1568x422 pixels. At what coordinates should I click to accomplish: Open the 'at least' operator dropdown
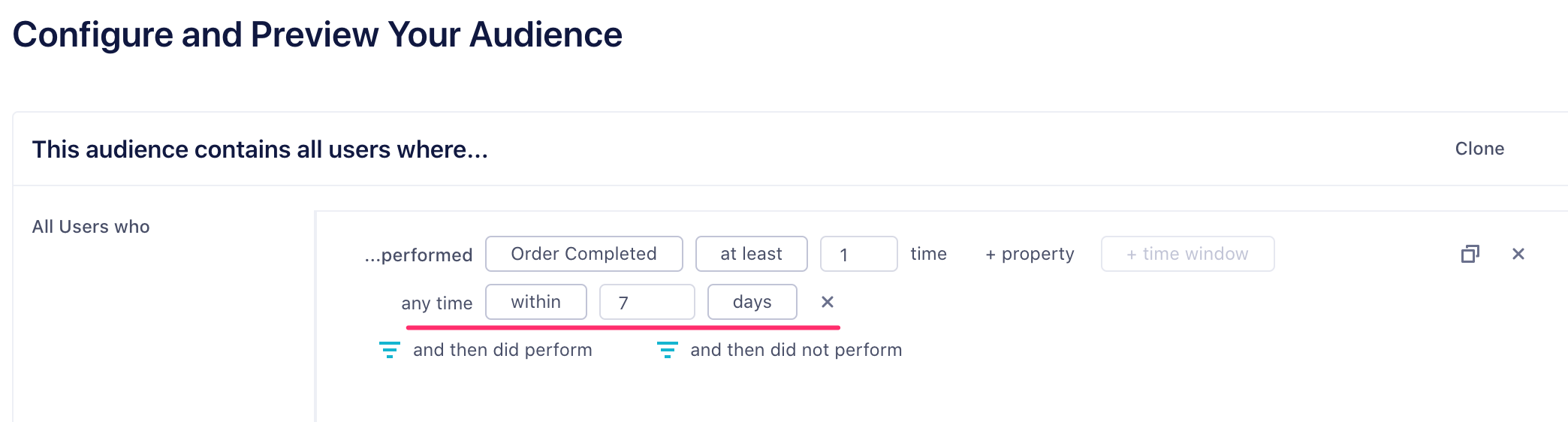click(x=751, y=255)
